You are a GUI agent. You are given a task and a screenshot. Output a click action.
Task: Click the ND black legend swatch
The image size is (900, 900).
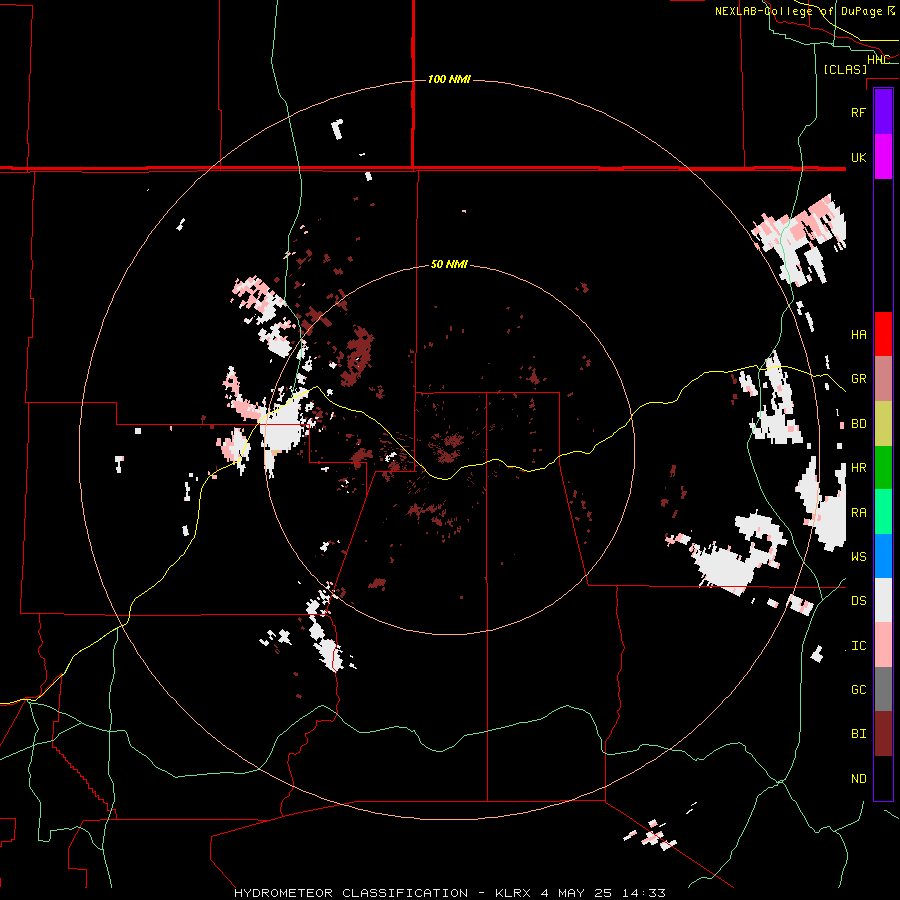coord(883,778)
